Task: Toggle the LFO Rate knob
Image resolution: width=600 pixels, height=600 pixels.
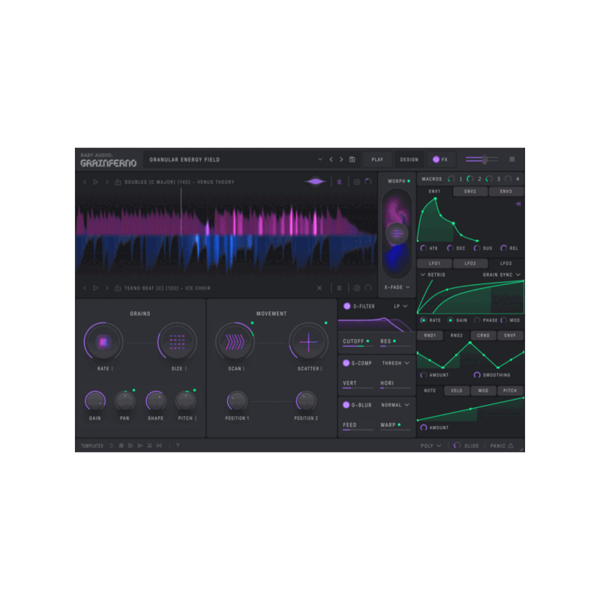Action: pyautogui.click(x=423, y=320)
